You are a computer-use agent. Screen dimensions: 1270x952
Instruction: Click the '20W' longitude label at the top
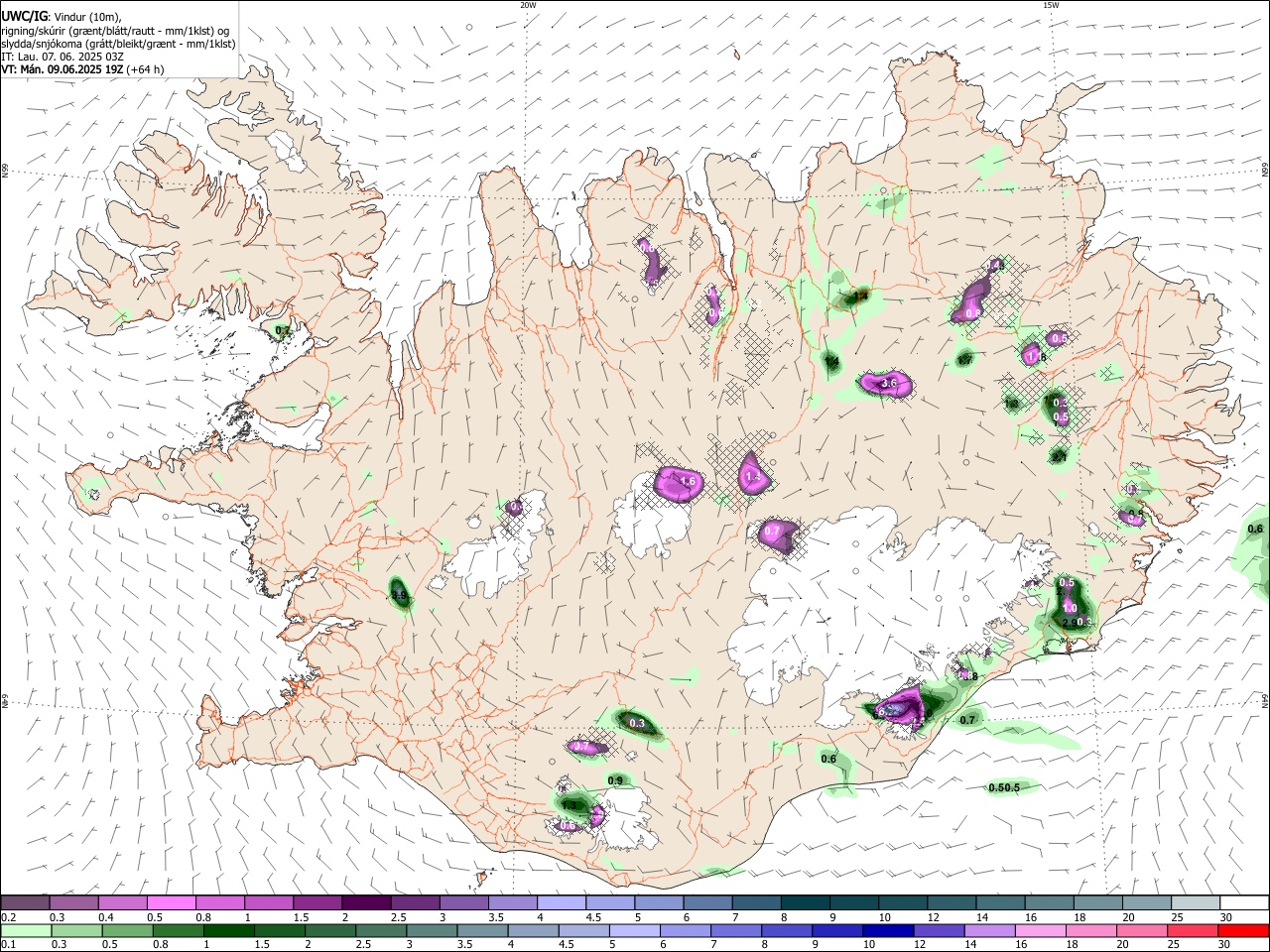click(528, 5)
